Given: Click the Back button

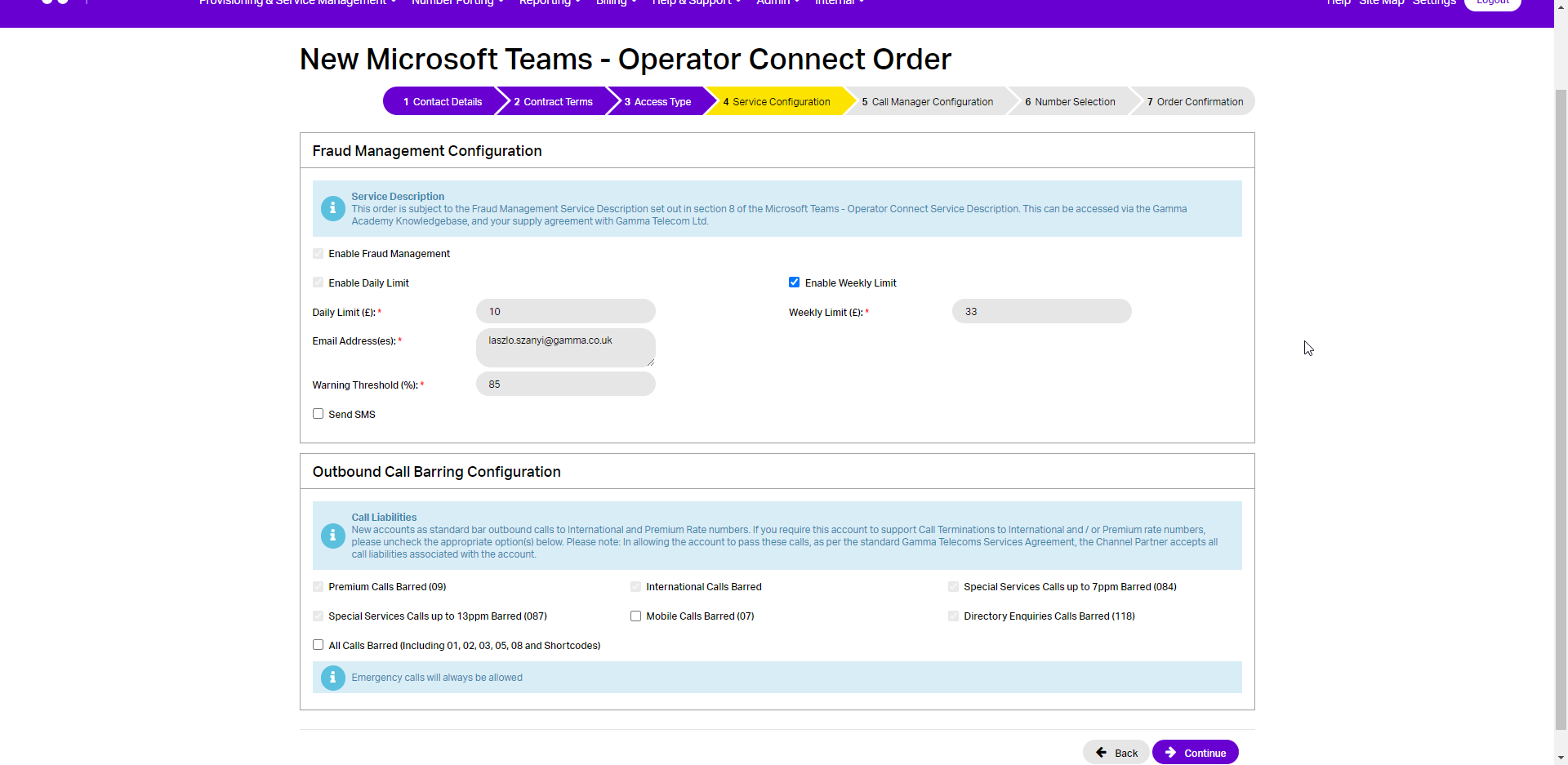Looking at the screenshot, I should click(x=1116, y=752).
